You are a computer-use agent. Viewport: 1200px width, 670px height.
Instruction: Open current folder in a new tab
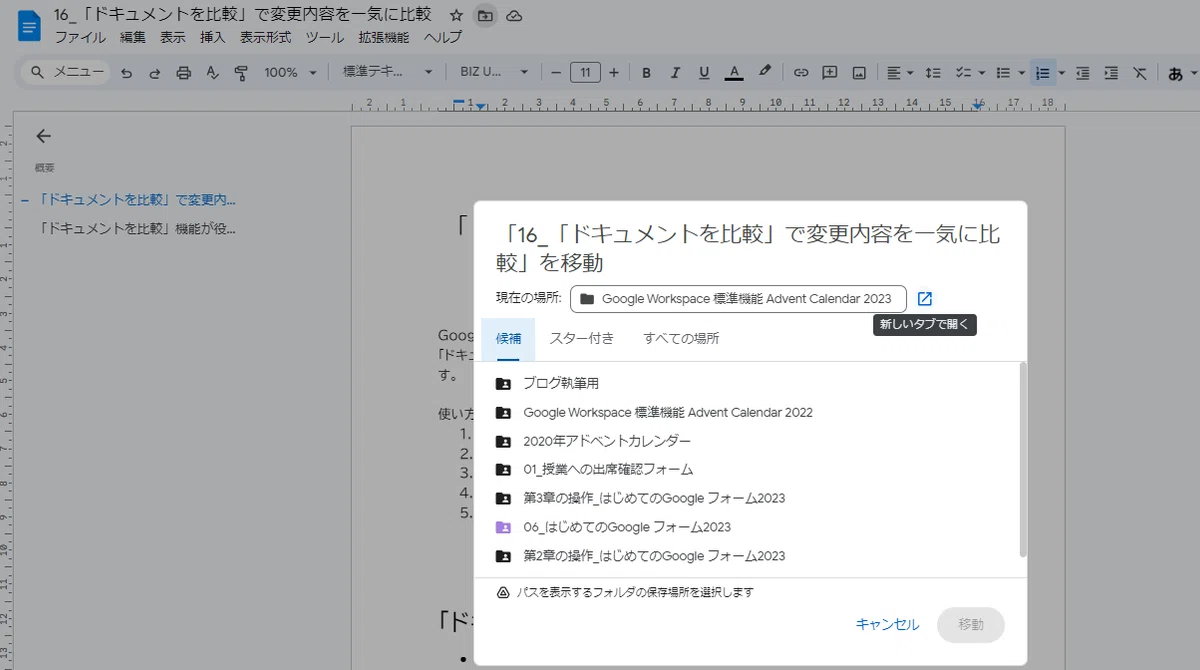tap(925, 299)
